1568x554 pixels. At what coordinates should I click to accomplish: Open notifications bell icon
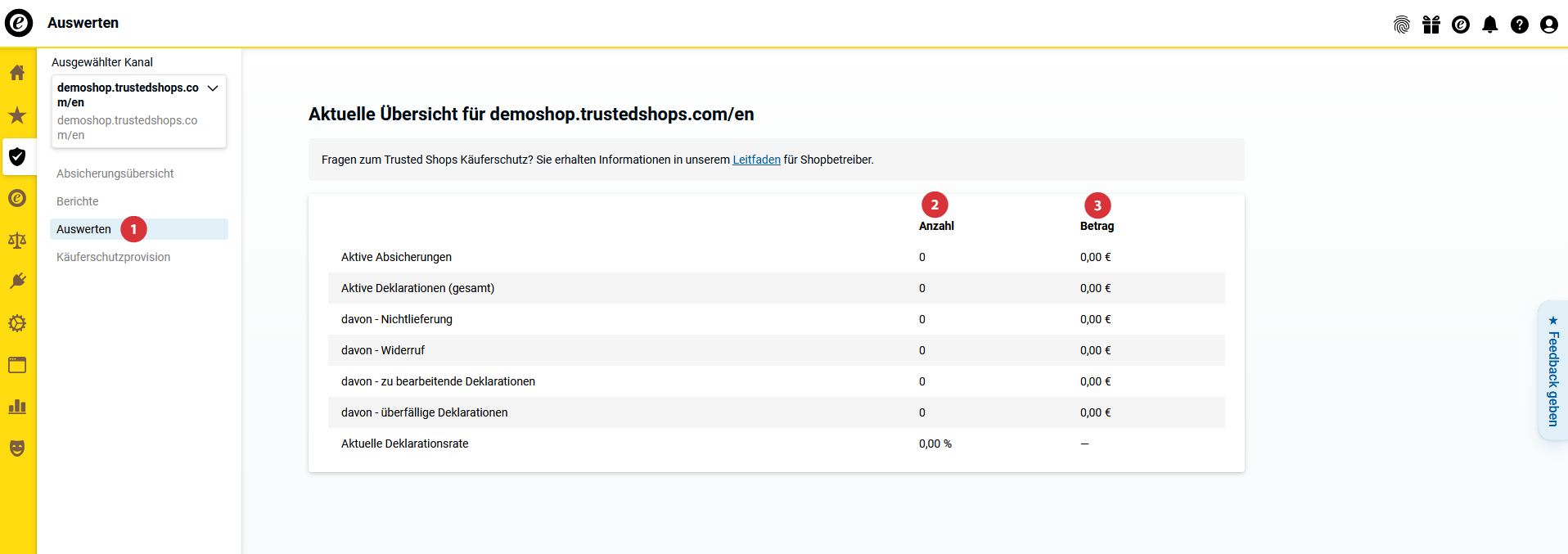coord(1490,25)
